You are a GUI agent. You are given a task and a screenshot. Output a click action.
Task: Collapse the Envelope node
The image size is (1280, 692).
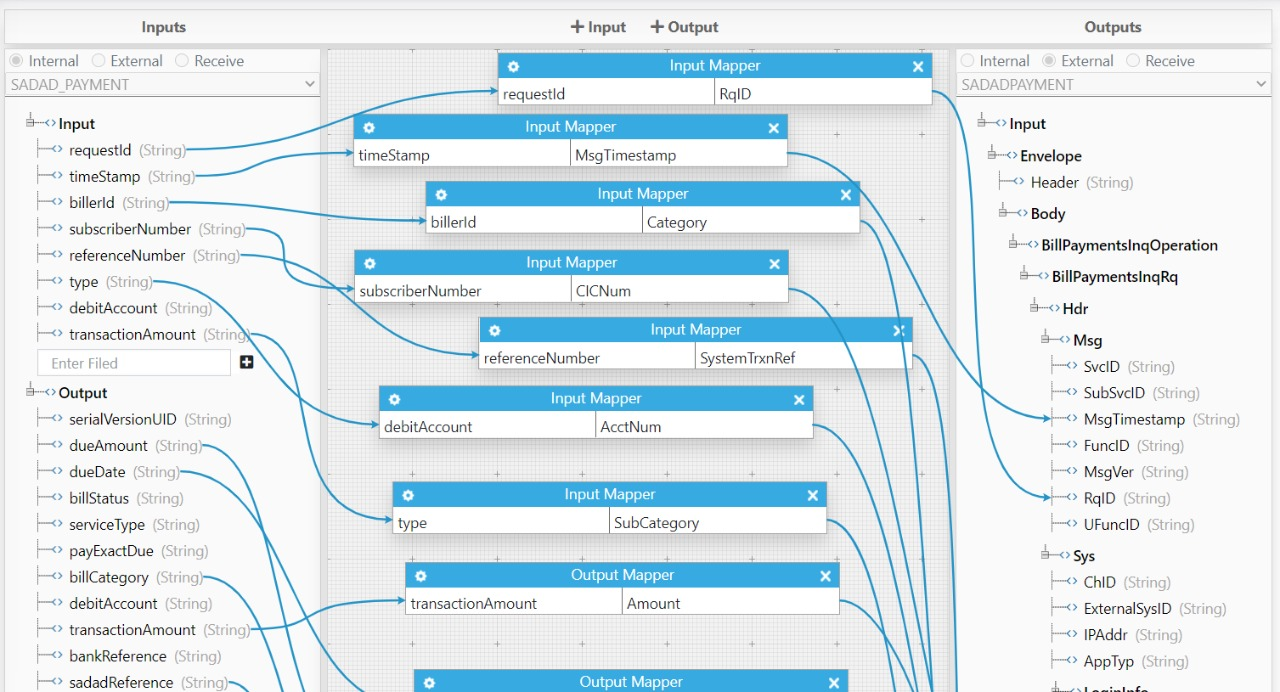click(x=992, y=155)
